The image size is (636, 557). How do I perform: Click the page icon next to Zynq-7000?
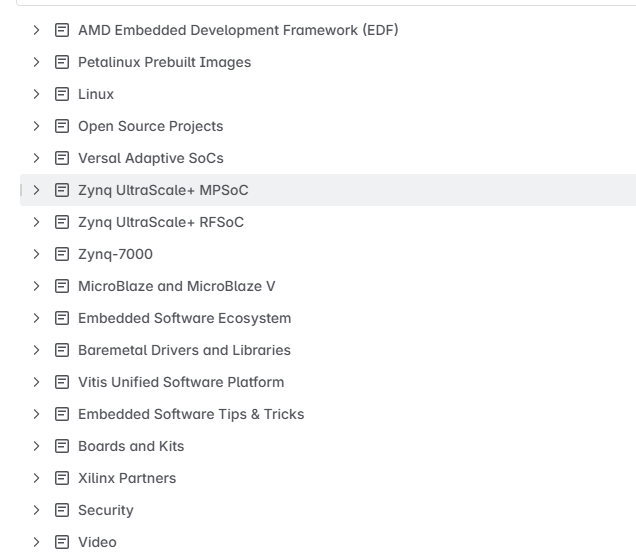[x=62, y=254]
